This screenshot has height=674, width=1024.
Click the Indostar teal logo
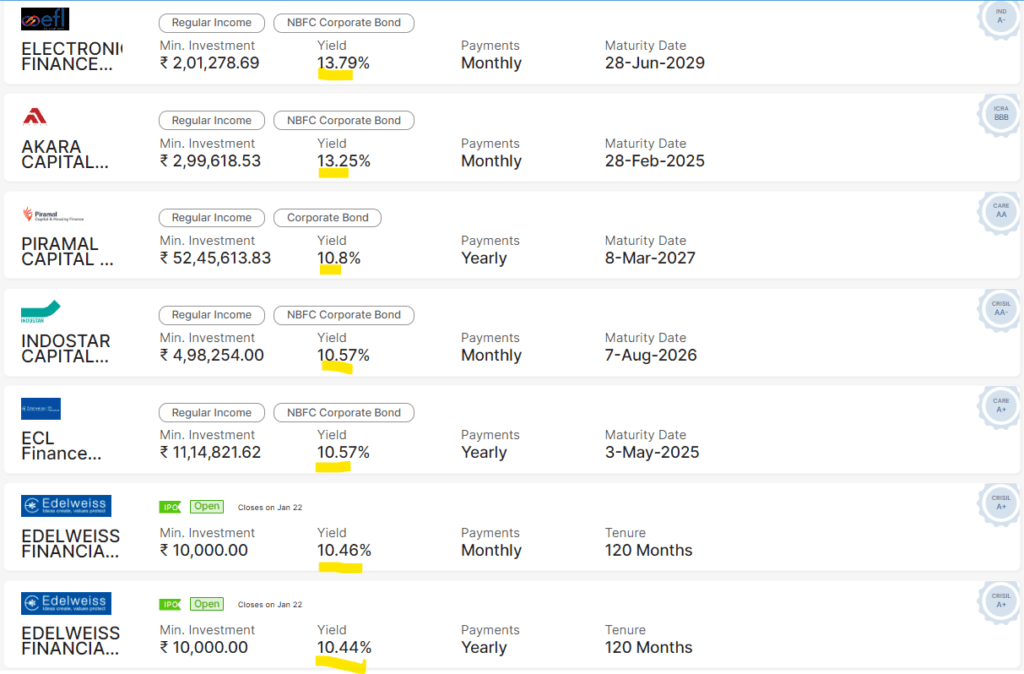point(40,312)
